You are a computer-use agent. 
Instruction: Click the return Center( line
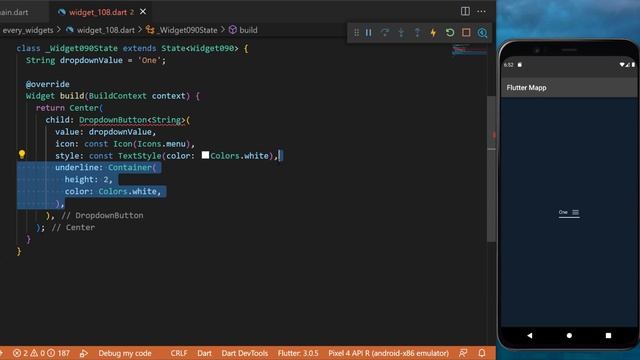(x=69, y=108)
